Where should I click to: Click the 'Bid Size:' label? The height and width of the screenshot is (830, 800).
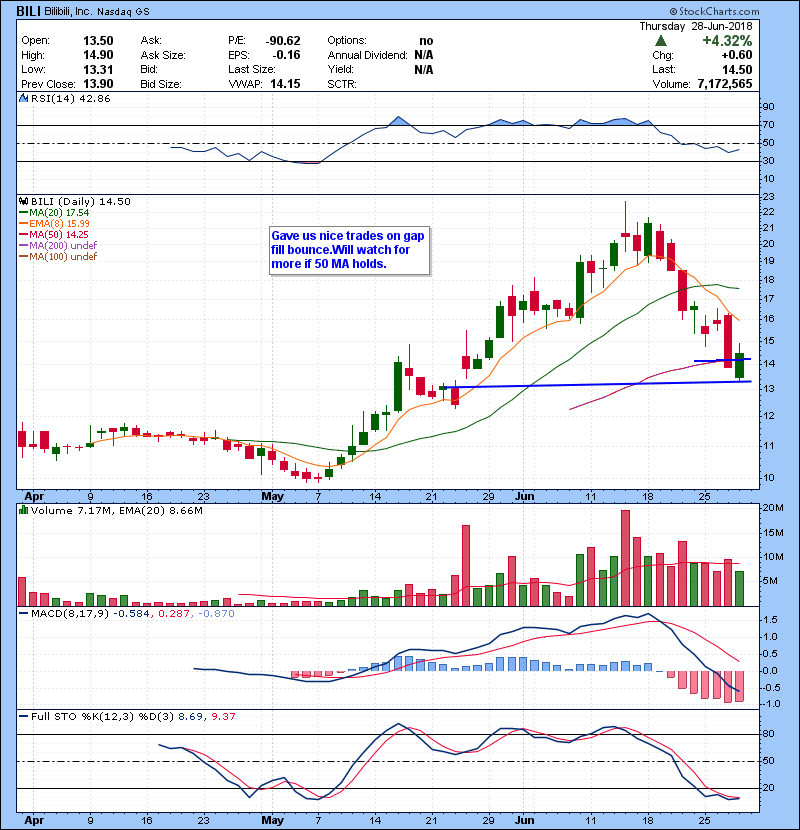(161, 84)
